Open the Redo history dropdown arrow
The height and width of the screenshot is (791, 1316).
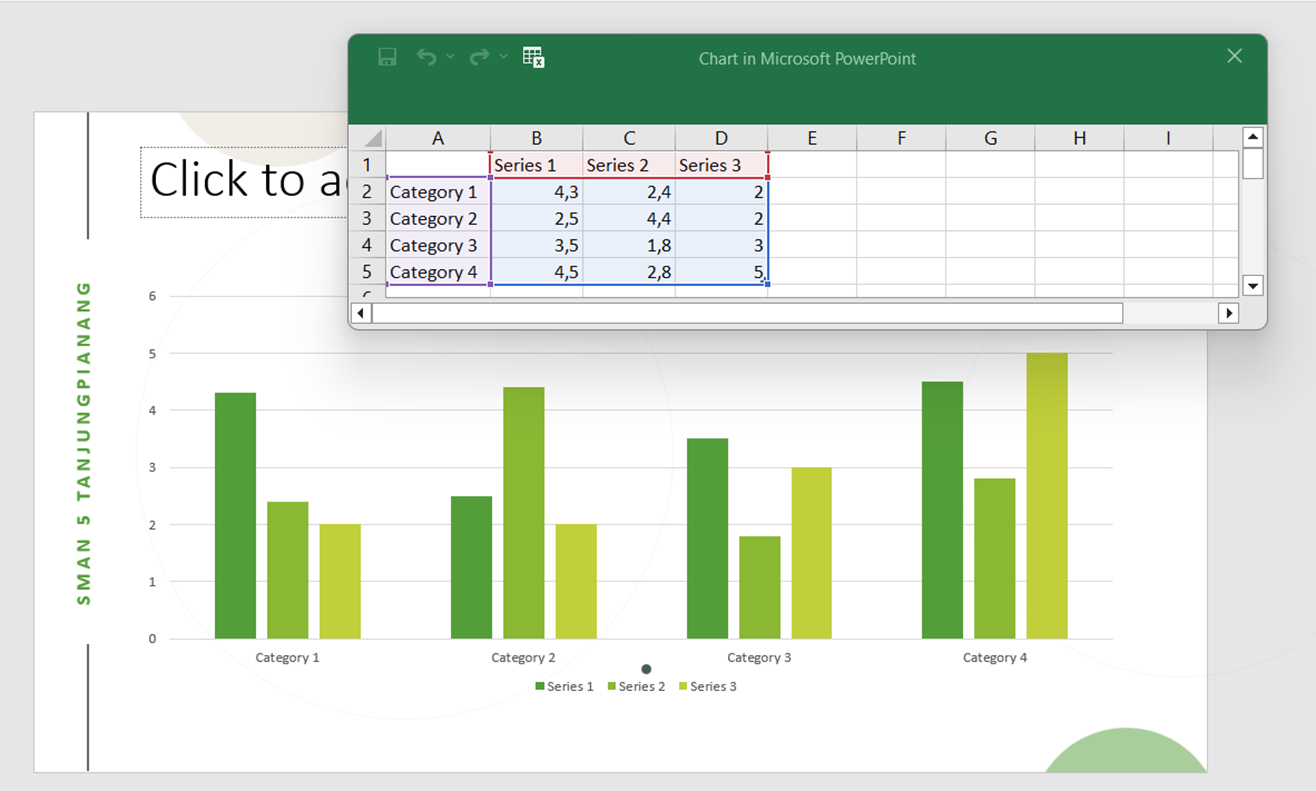point(503,57)
